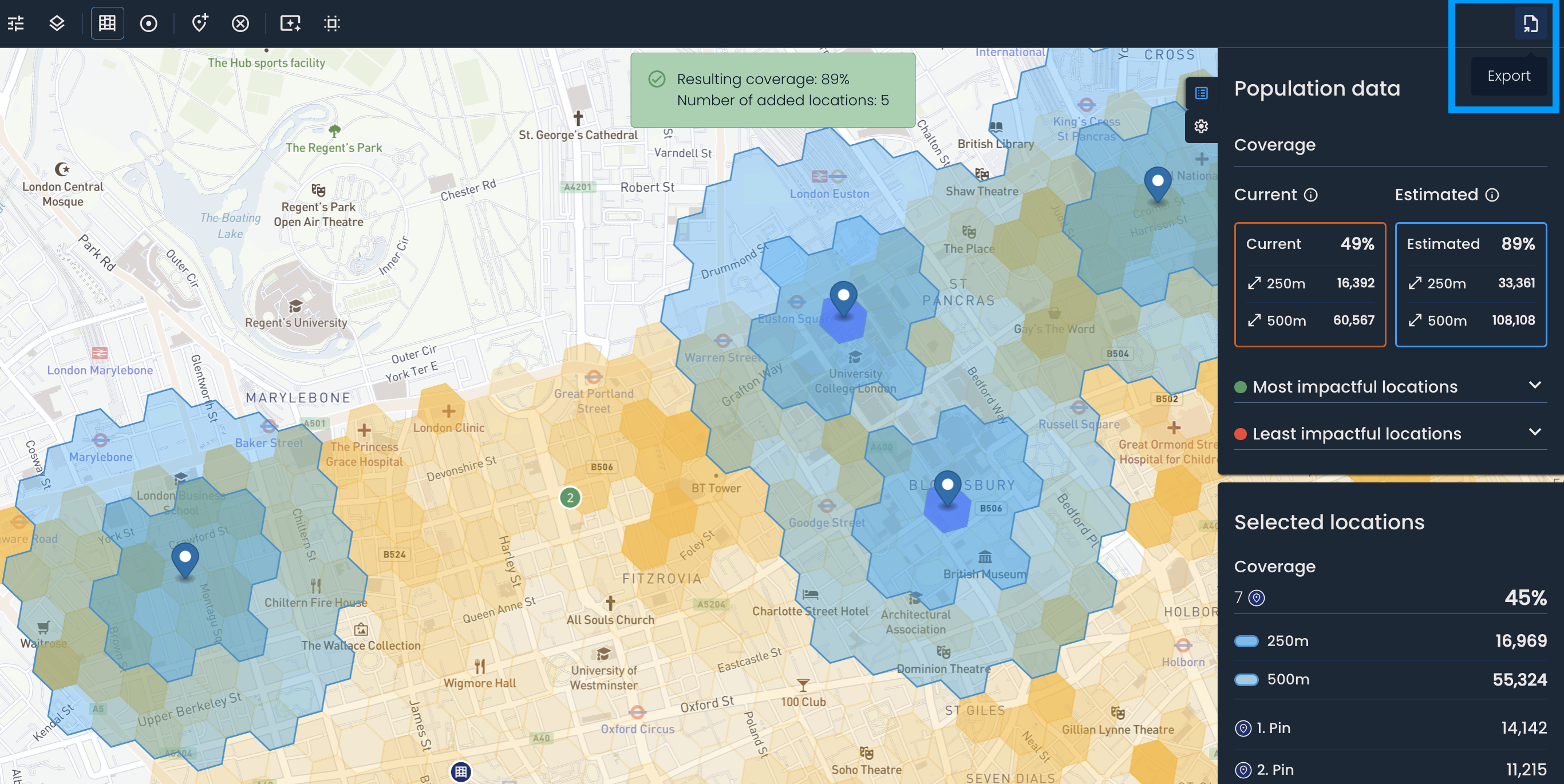
Task: Click the circled X clear icon
Action: coord(240,23)
